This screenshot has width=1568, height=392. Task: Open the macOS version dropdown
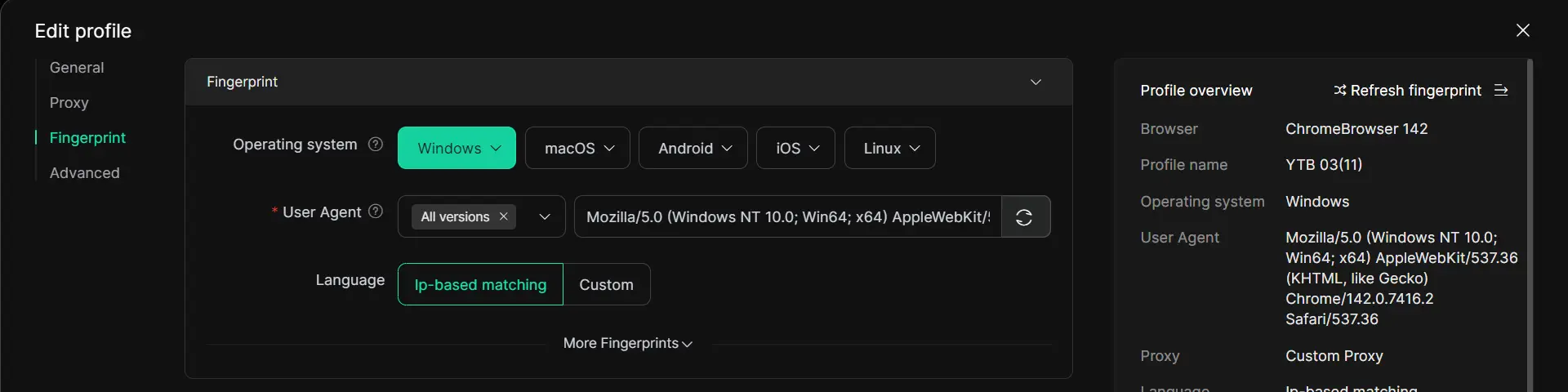[577, 148]
